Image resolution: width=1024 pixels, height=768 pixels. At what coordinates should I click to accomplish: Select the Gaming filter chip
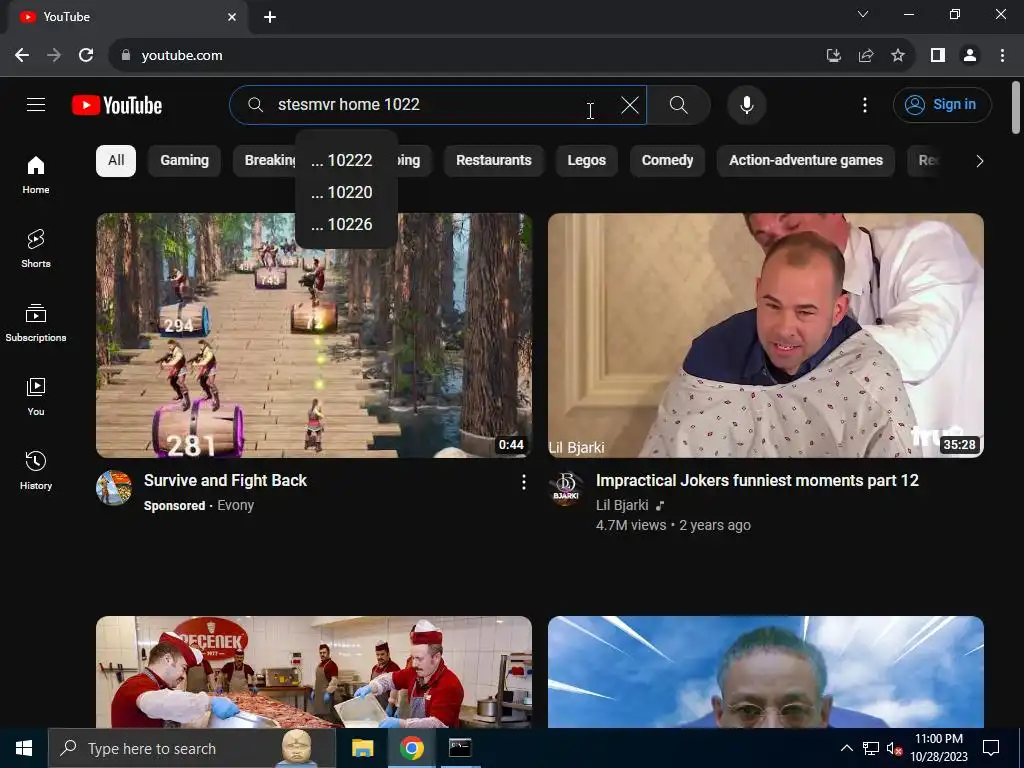coord(184,161)
